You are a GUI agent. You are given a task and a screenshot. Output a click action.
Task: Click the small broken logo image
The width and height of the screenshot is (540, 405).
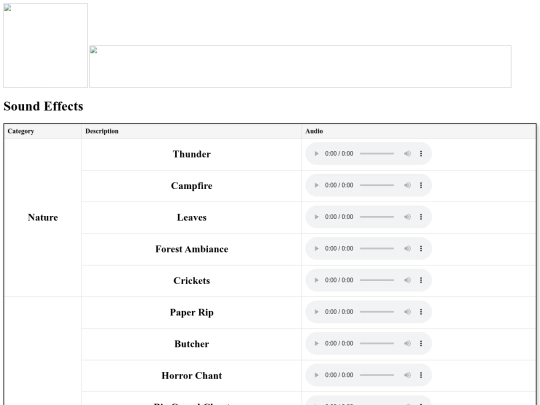45,45
